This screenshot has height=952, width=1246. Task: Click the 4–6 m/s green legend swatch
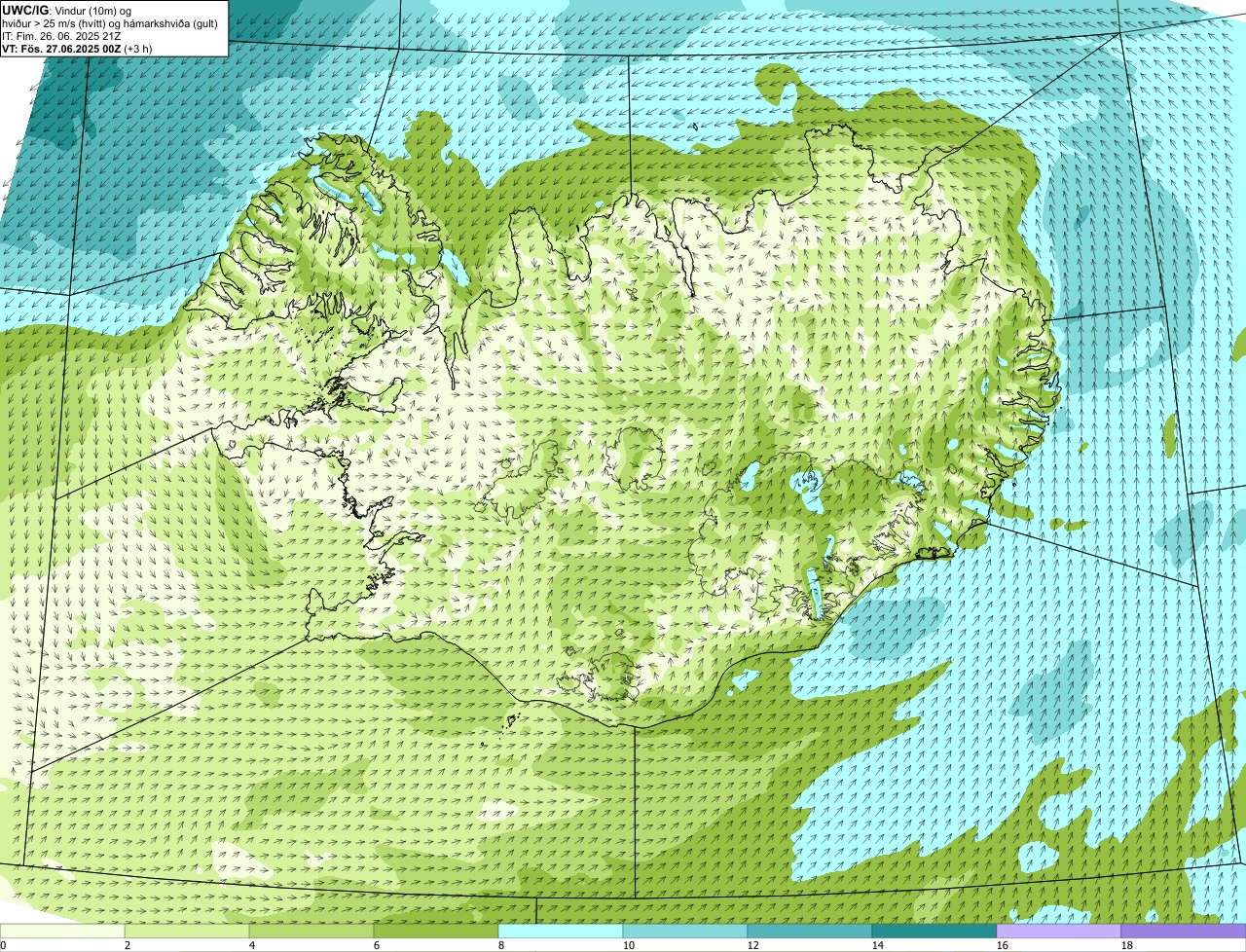[312, 931]
